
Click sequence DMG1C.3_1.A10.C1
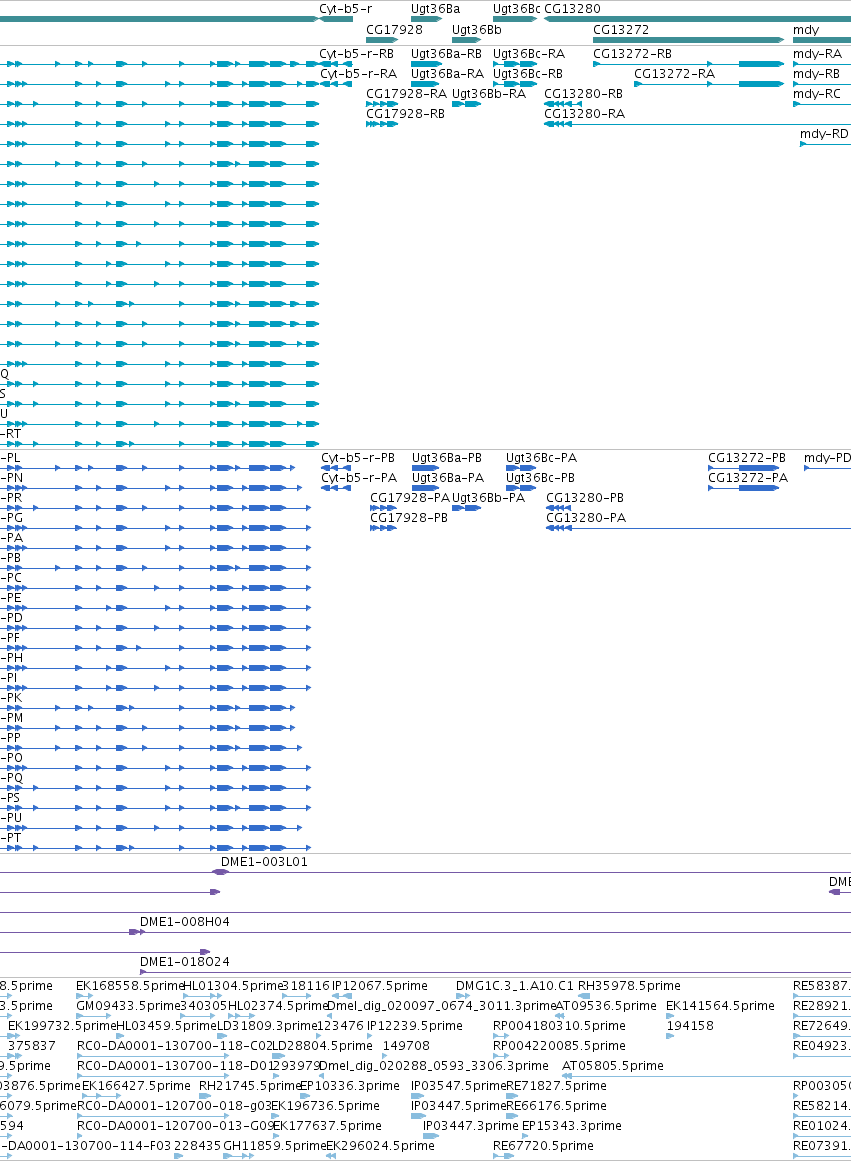(515, 986)
